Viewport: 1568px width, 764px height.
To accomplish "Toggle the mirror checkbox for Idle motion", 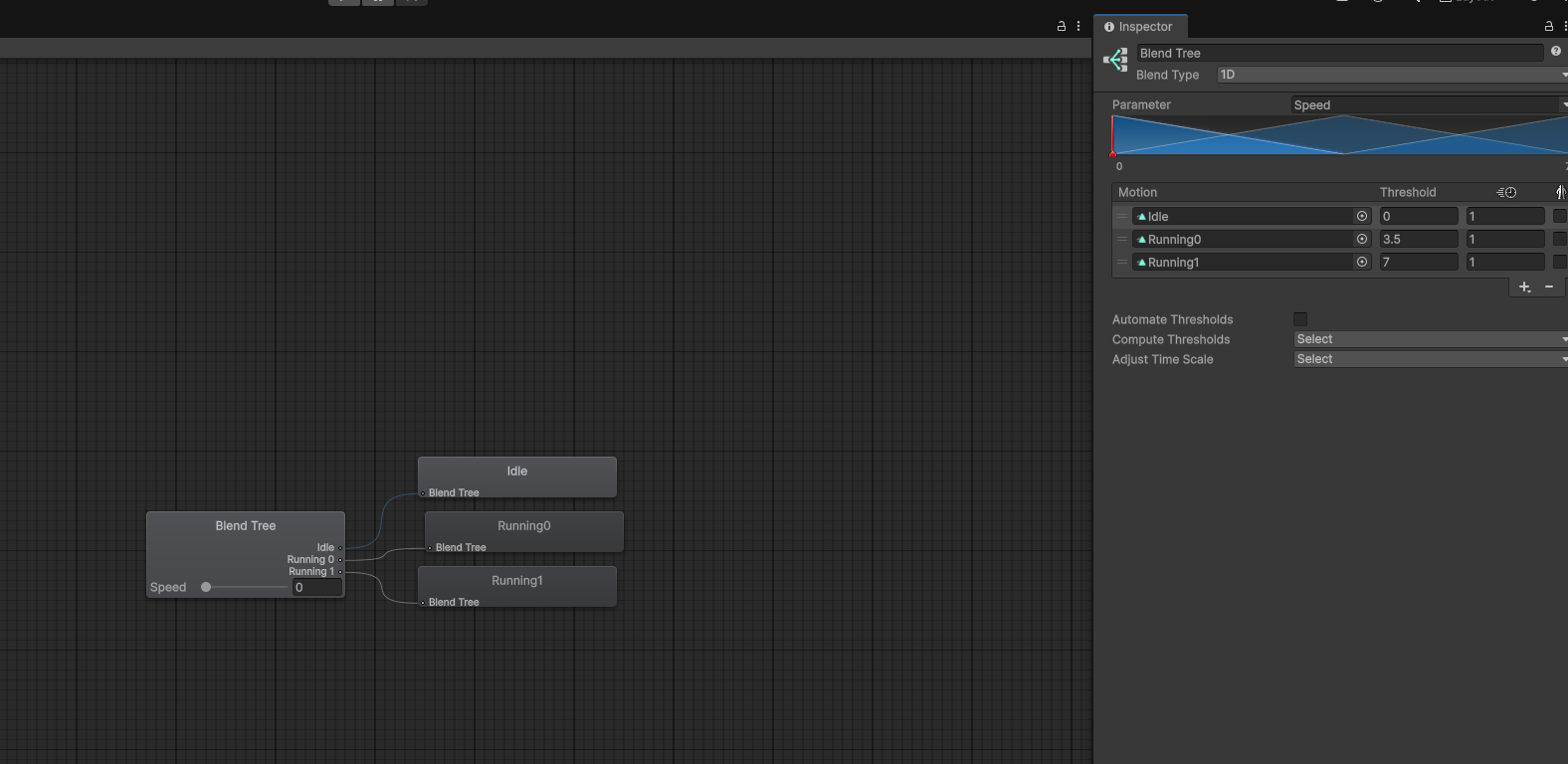I will (x=1560, y=216).
